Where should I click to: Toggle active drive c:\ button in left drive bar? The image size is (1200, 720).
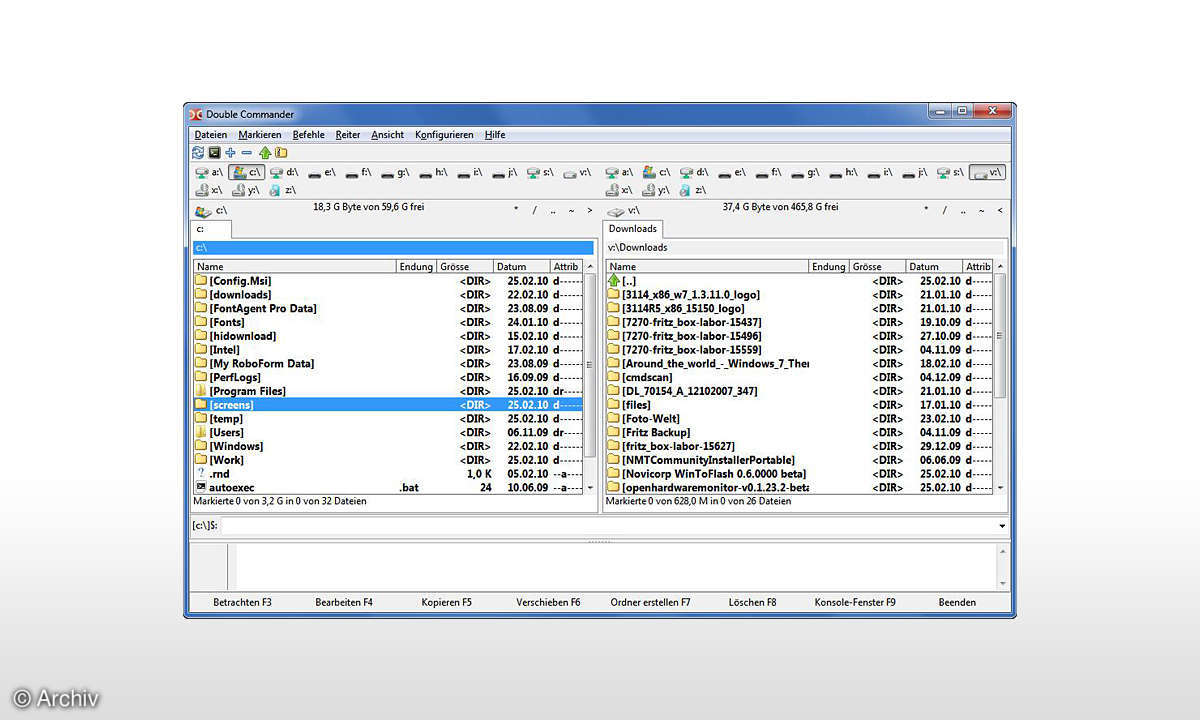(246, 173)
